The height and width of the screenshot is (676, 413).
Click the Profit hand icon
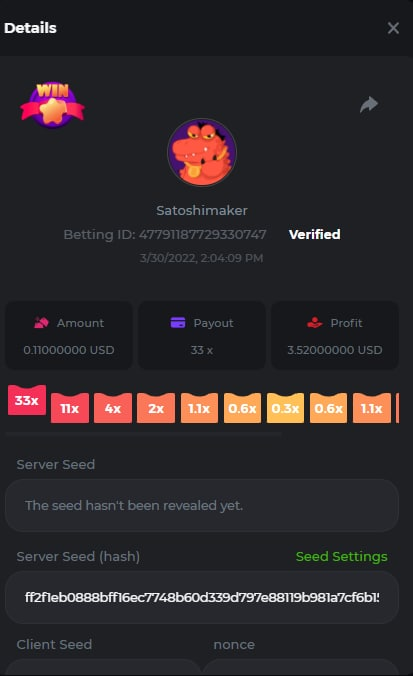pos(315,322)
